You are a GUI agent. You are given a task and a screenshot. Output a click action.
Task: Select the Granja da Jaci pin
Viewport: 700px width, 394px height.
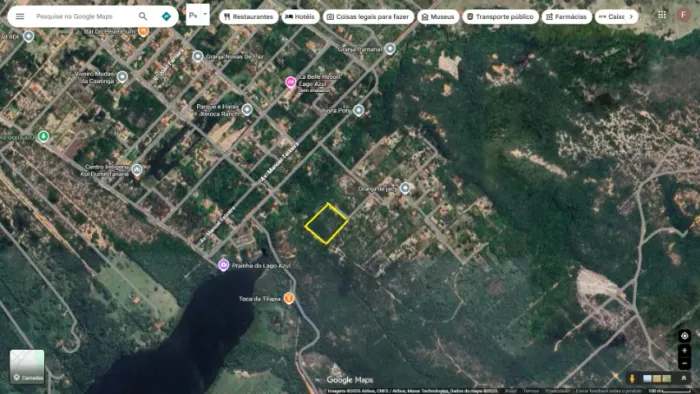[405, 188]
